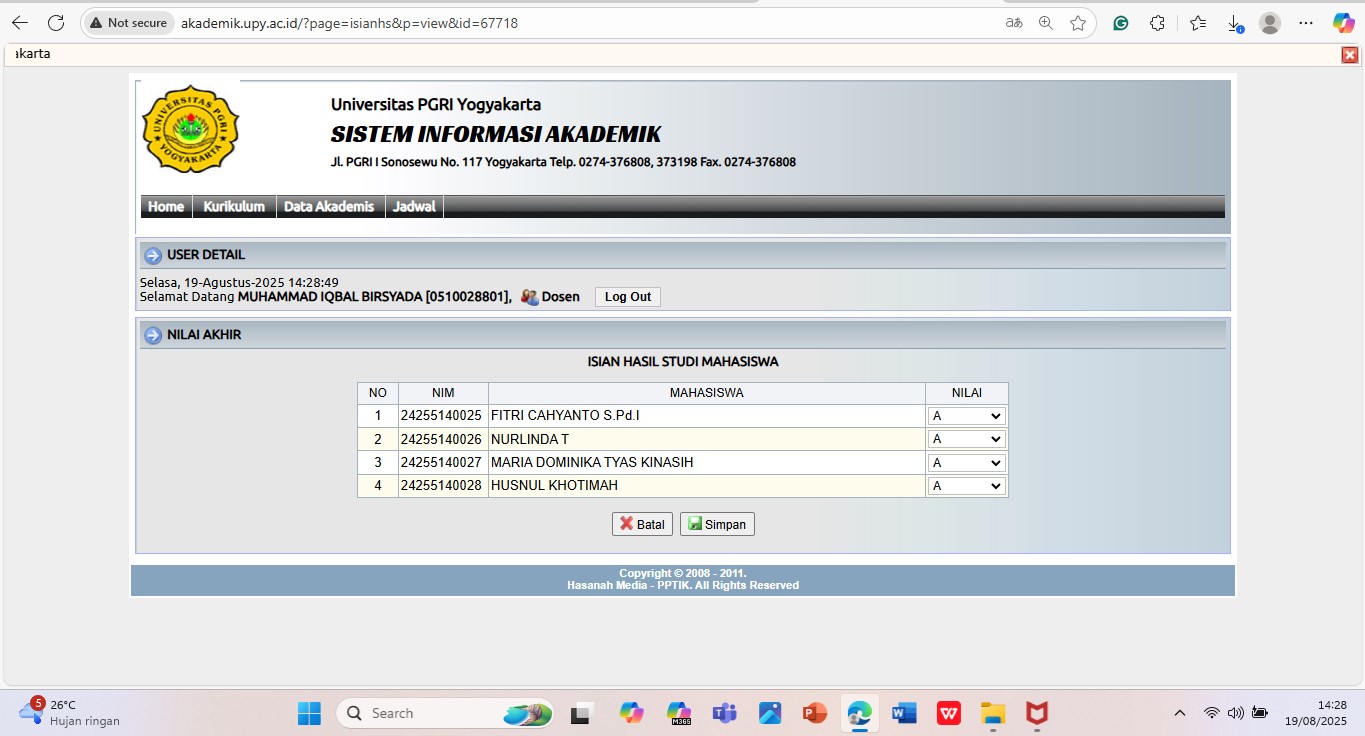Click the favorites star in address bar

click(1077, 23)
